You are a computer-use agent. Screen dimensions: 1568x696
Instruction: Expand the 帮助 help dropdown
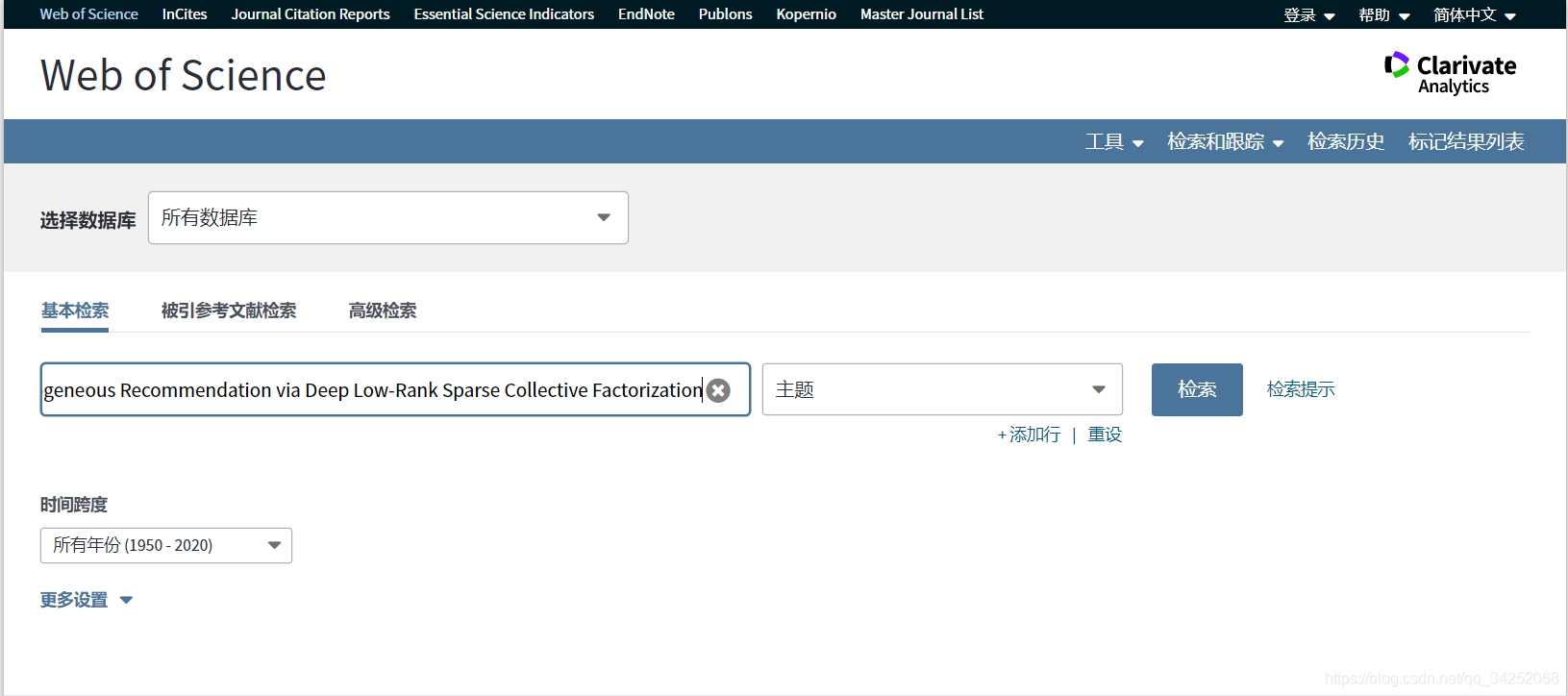tap(1384, 15)
